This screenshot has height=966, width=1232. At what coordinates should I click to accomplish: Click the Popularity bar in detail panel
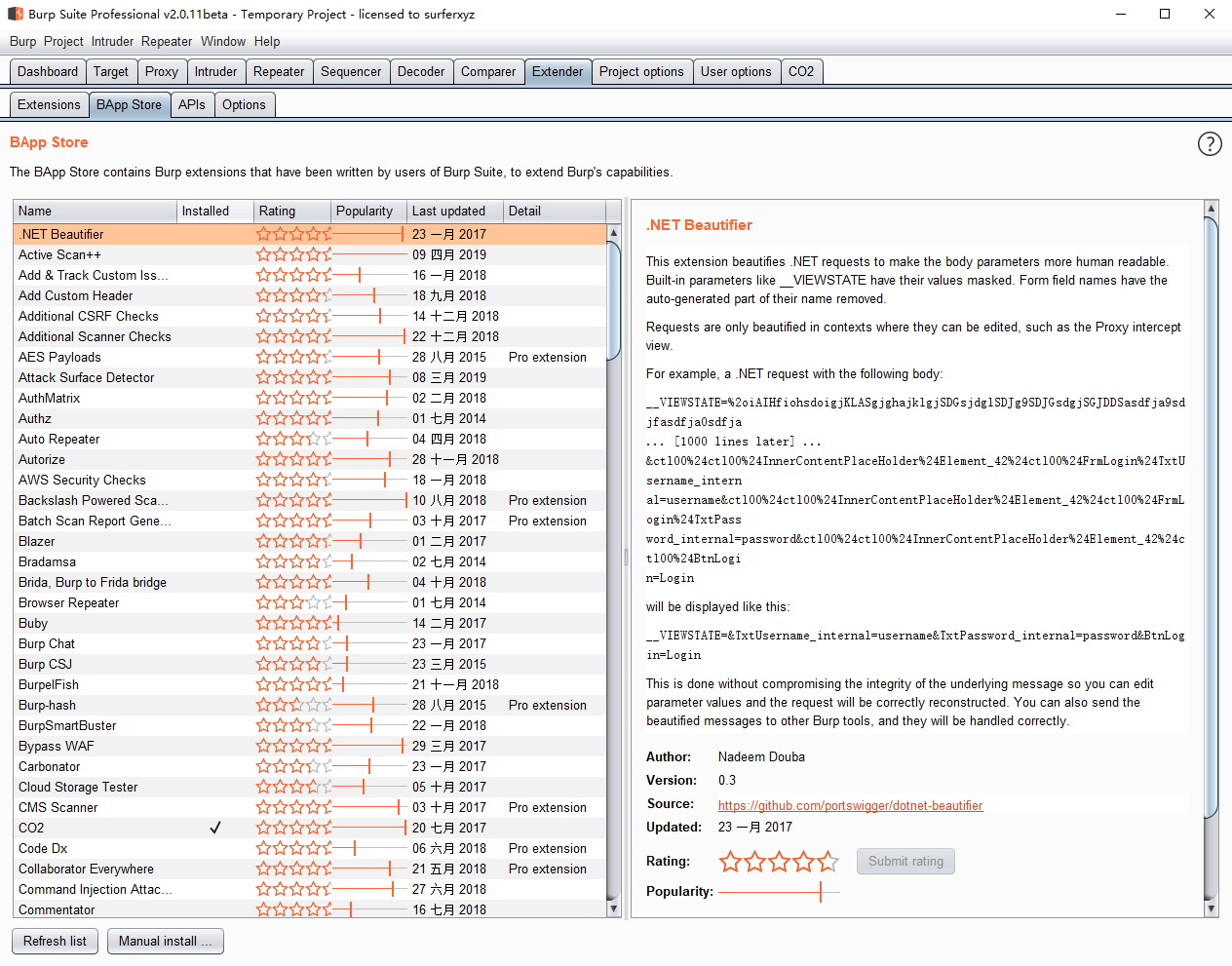[778, 892]
